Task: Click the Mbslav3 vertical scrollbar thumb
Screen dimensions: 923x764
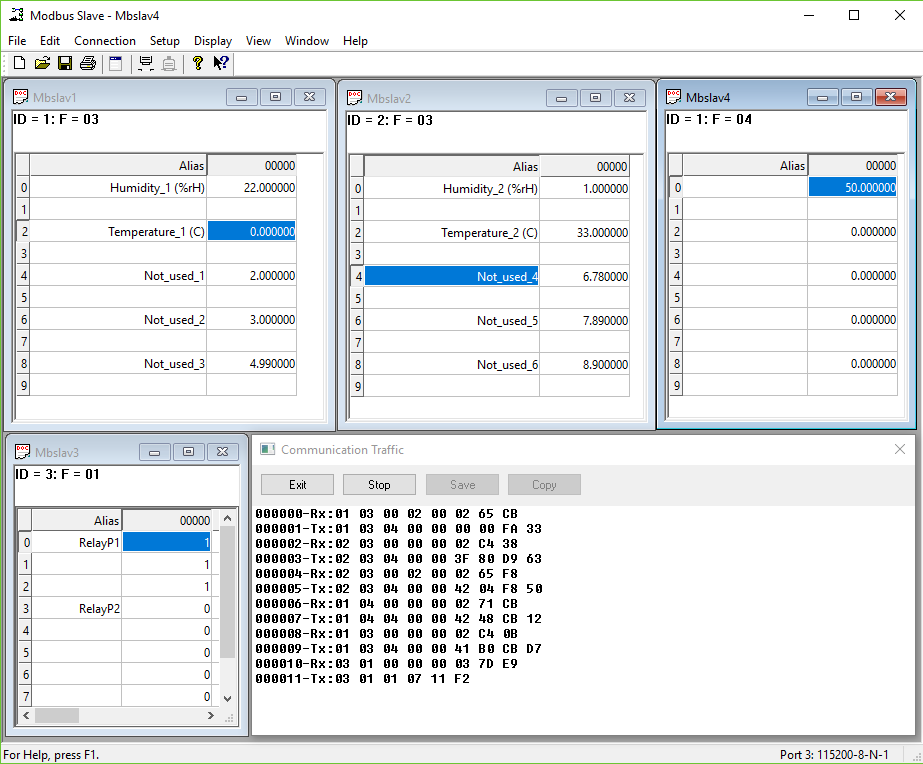Action: tap(228, 592)
